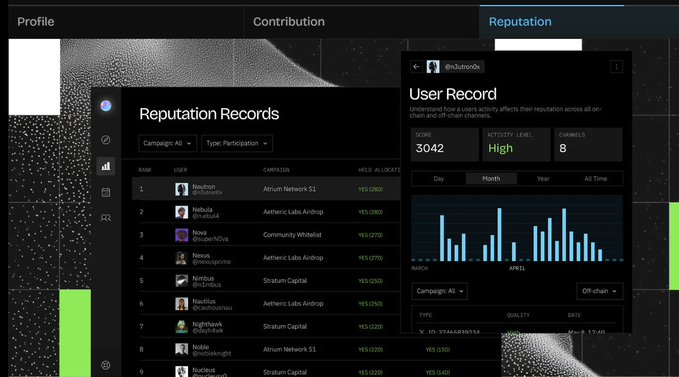Click the Score 3042 card
The image size is (679, 377).
(444, 145)
